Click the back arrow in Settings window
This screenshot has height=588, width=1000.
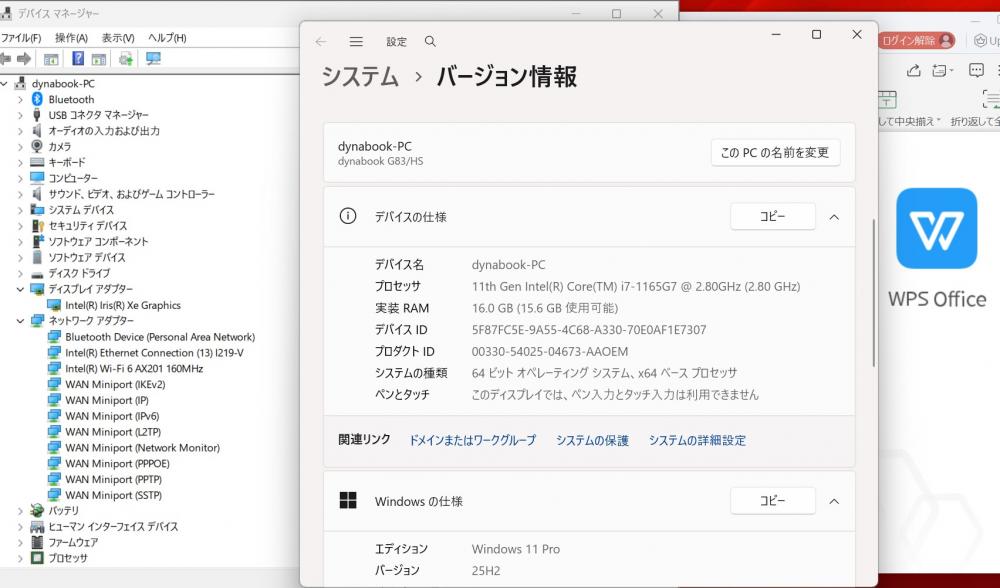click(x=321, y=42)
